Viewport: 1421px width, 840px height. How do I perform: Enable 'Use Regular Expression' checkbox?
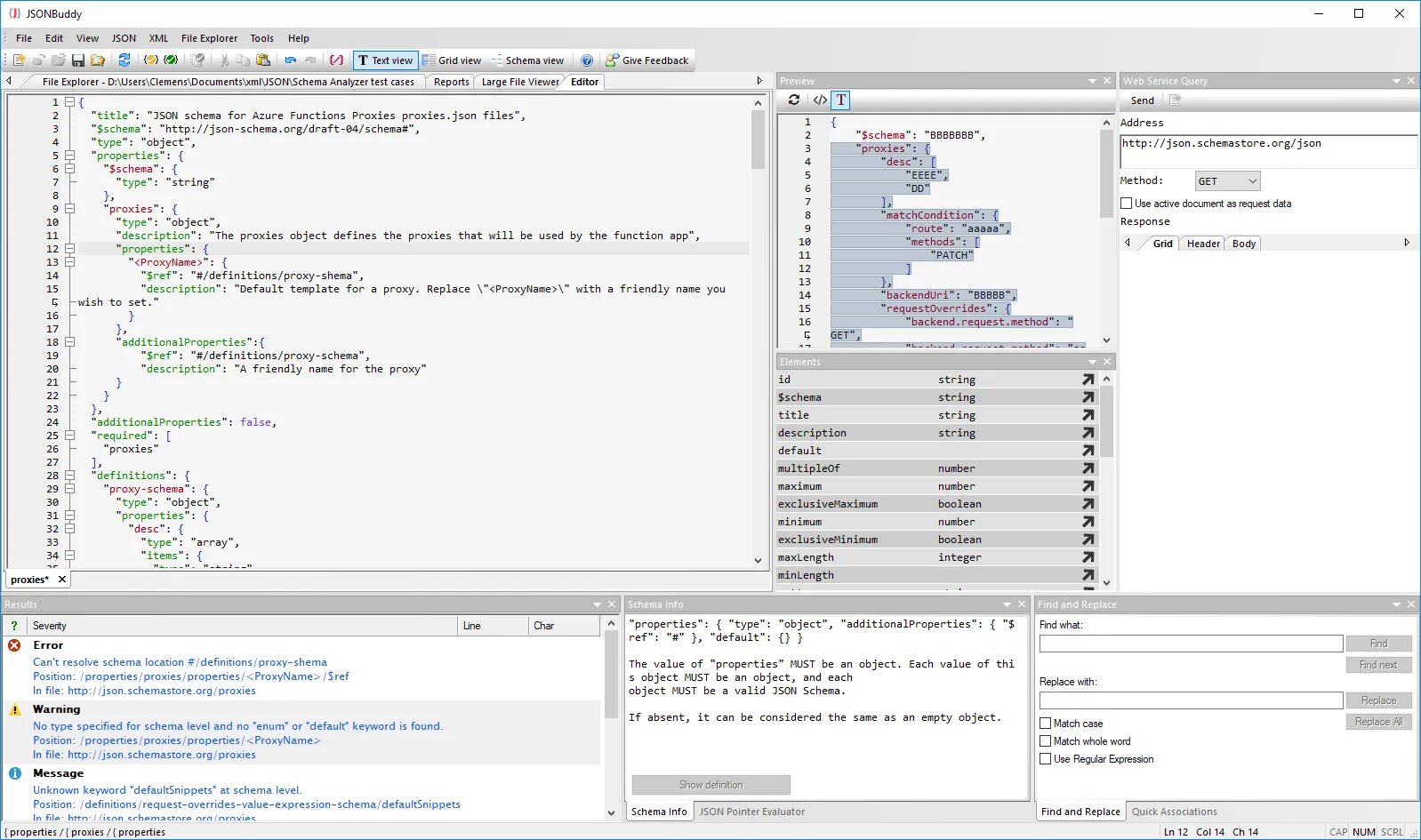click(1046, 759)
